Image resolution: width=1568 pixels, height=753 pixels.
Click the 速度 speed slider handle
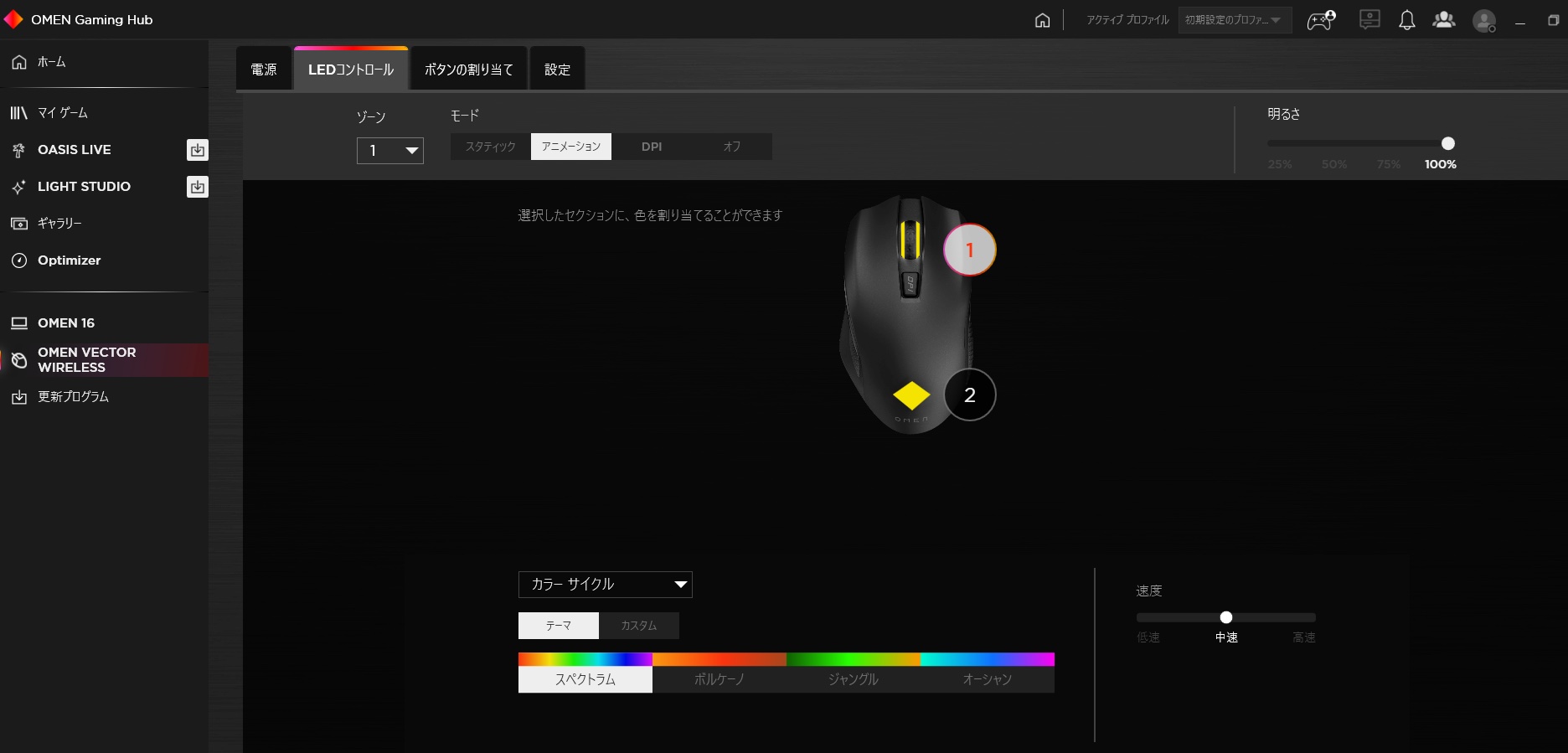(1226, 617)
